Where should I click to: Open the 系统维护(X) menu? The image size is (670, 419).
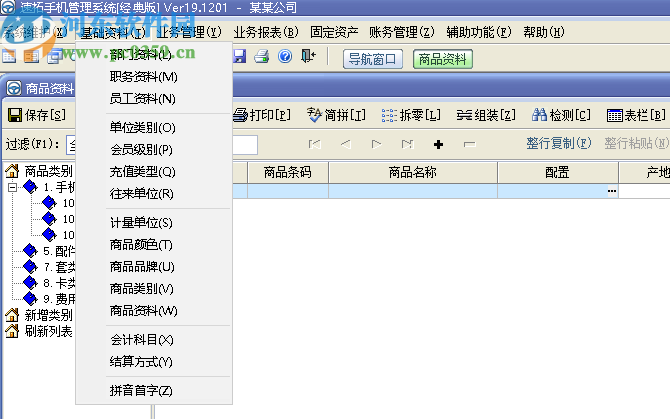coord(35,32)
